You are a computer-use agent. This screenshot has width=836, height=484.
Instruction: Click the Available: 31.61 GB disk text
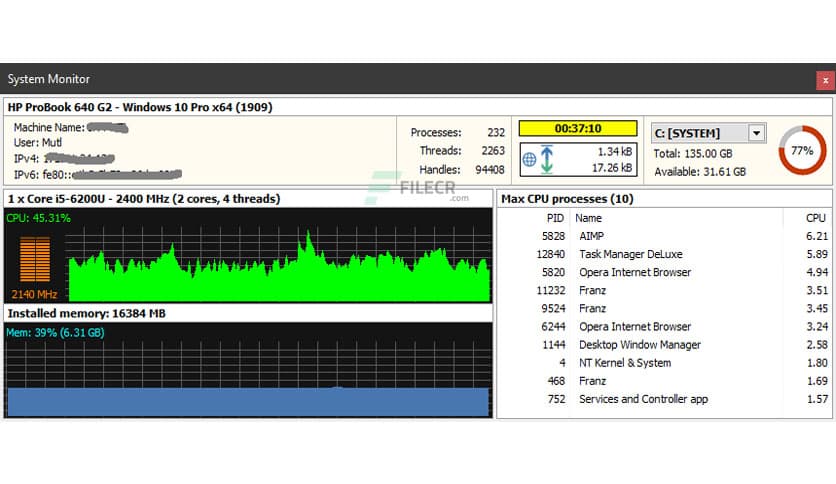[x=700, y=172]
